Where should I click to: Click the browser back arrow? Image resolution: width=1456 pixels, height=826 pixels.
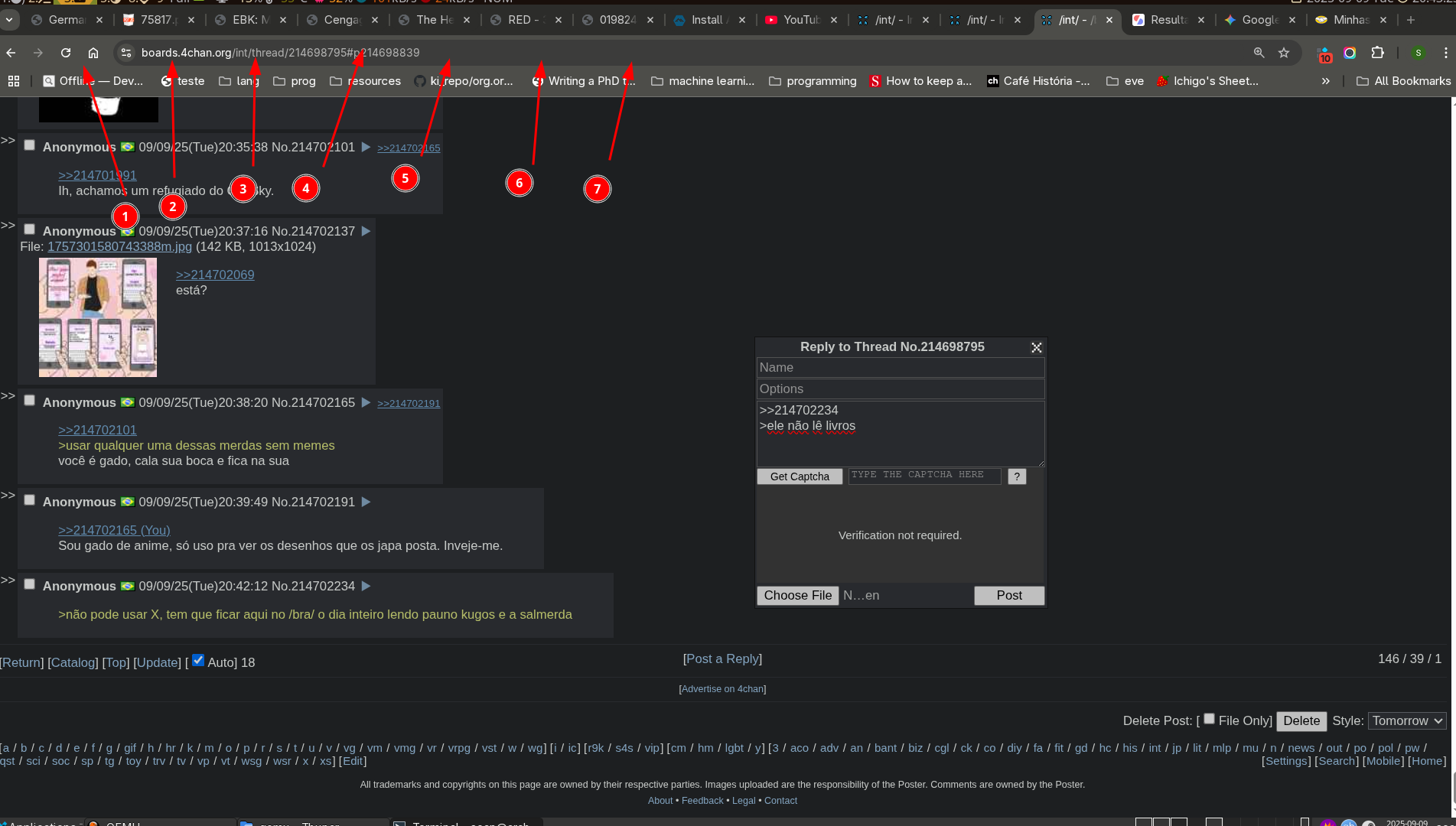click(11, 53)
